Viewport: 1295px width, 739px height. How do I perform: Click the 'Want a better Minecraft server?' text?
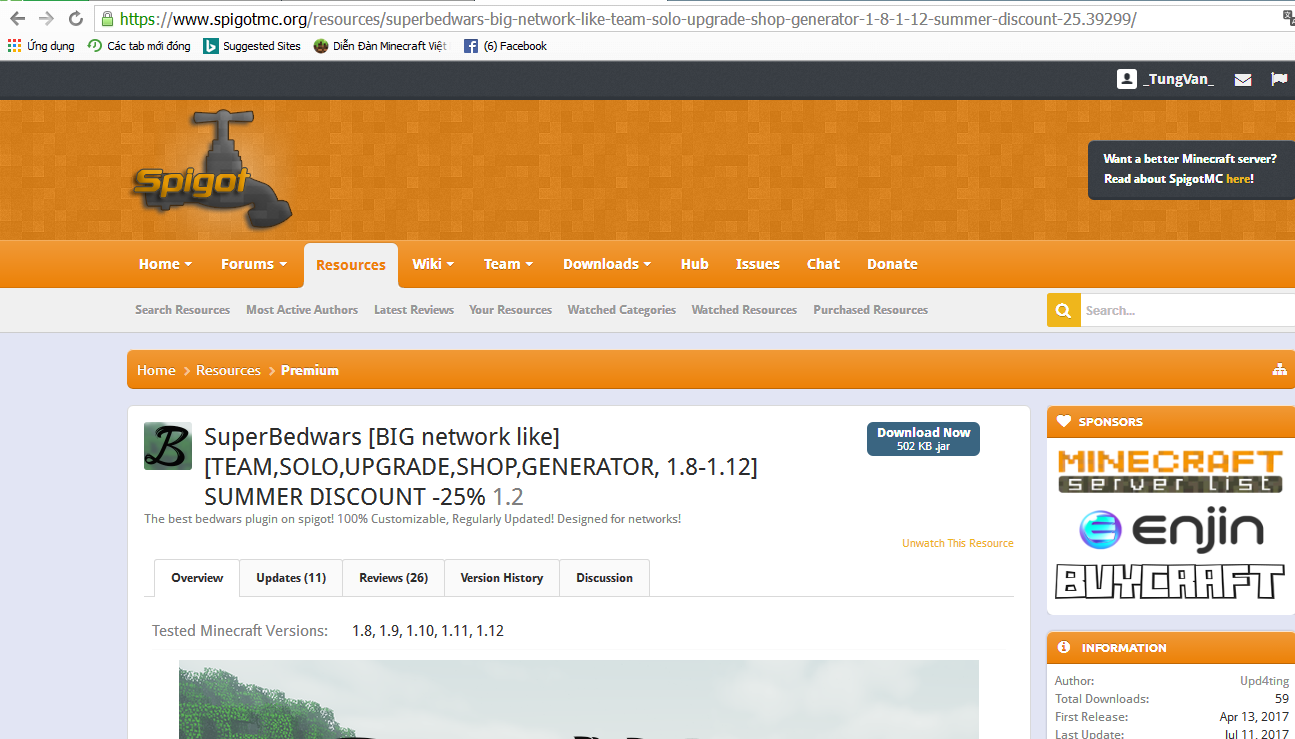1190,159
